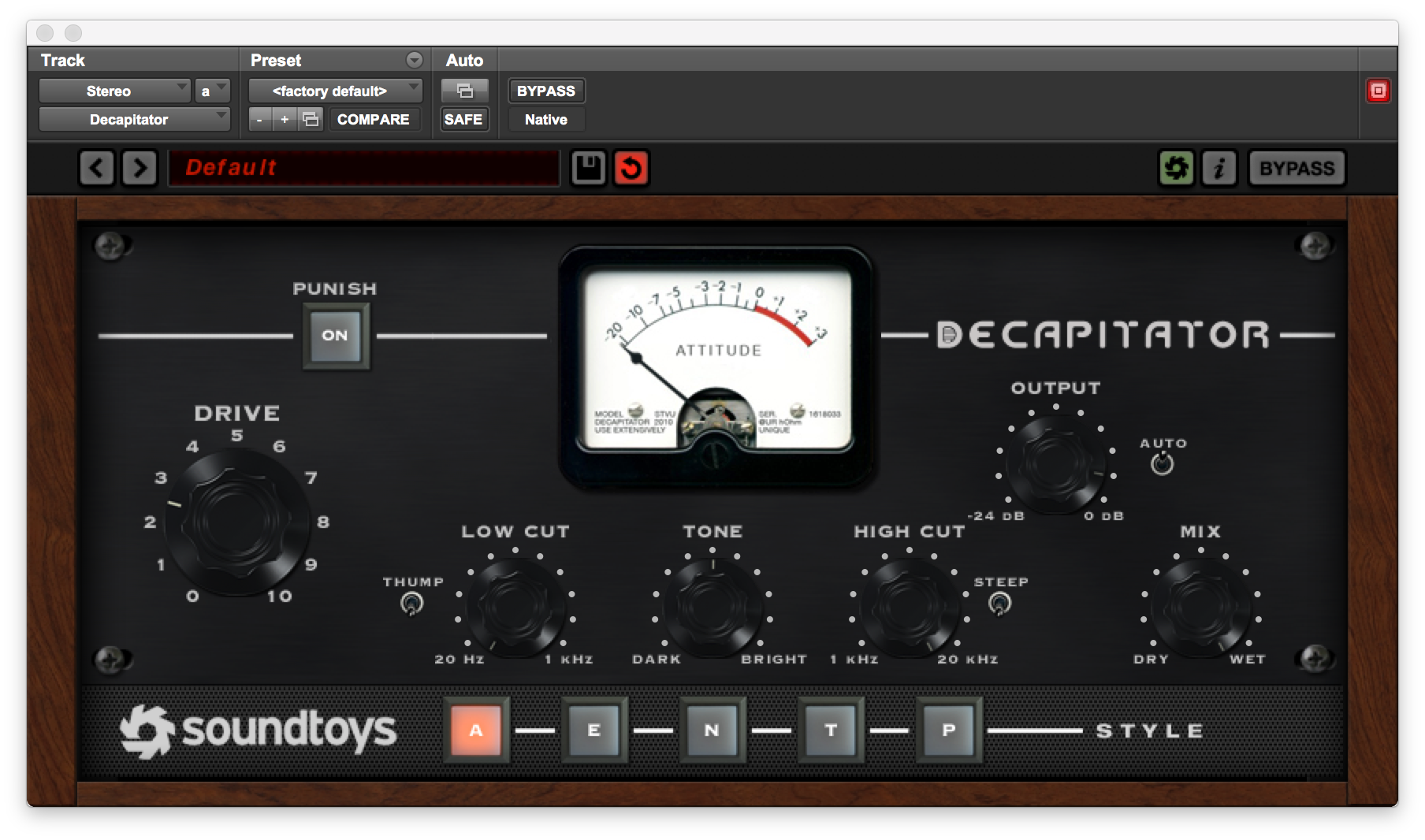Go to previous preset with left arrow

97,168
